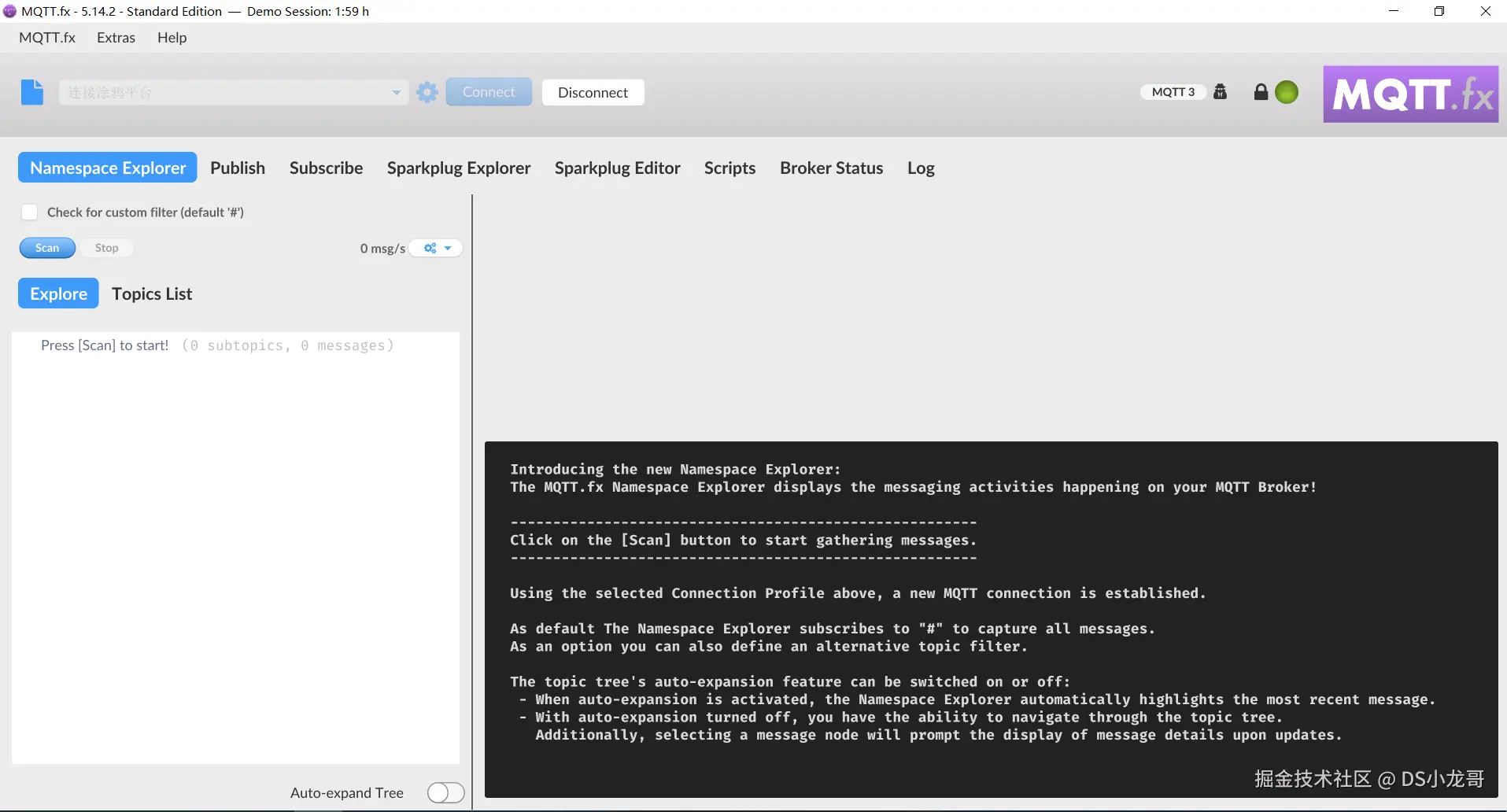Open connection settings gear icon
This screenshot has height=812, width=1507.
click(x=427, y=92)
